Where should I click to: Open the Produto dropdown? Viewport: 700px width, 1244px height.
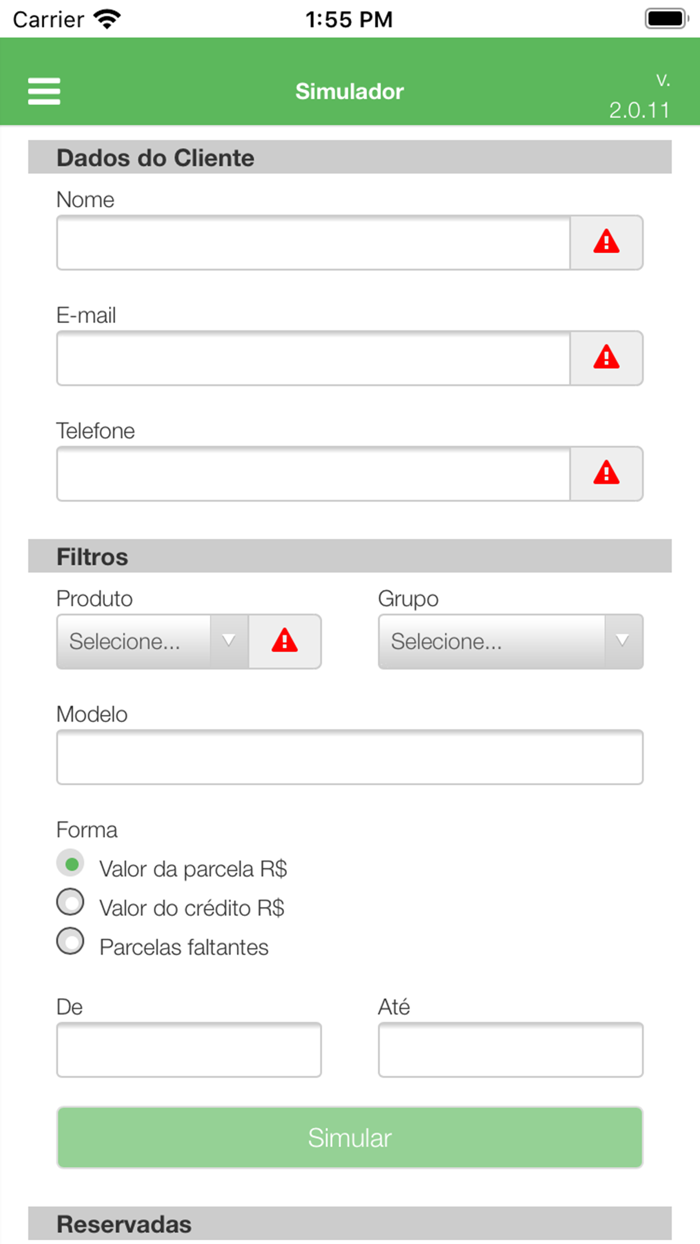coord(152,641)
